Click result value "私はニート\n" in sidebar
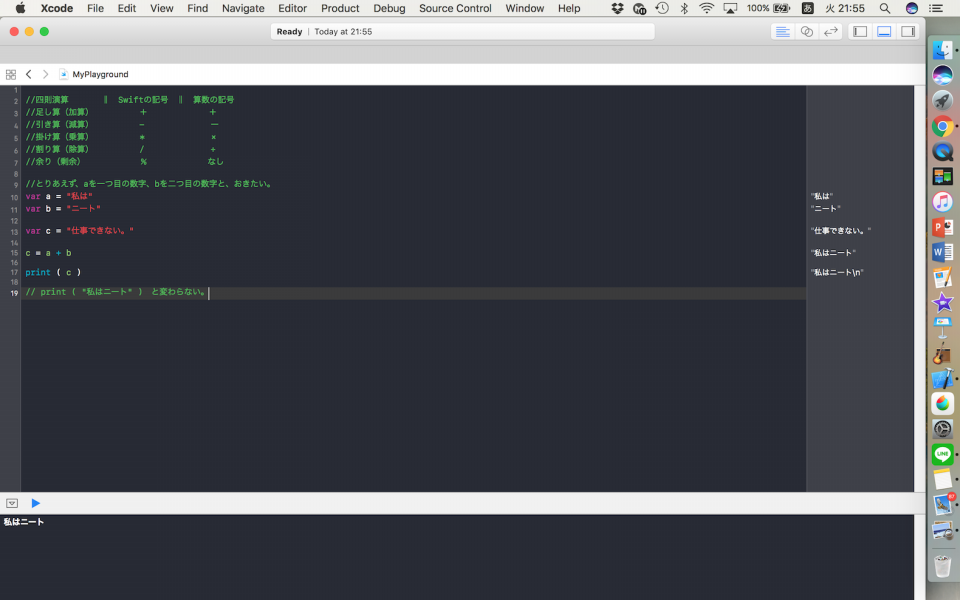960x600 pixels. [837, 272]
